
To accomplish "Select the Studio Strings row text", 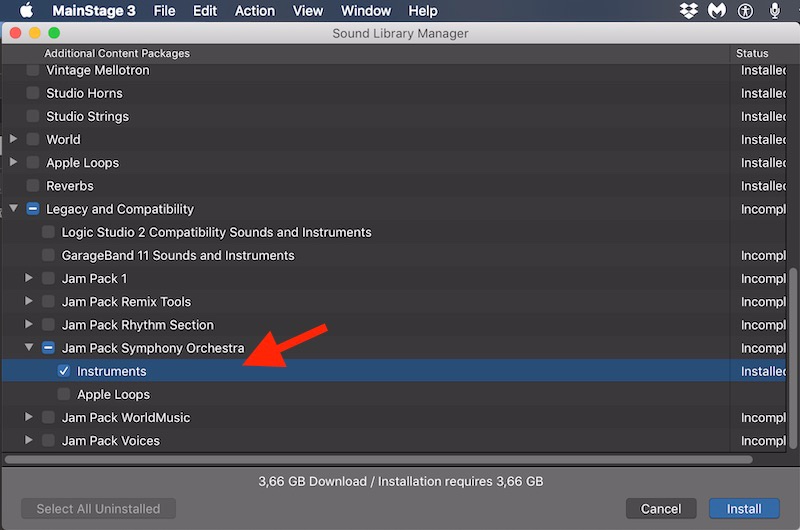I will [88, 116].
